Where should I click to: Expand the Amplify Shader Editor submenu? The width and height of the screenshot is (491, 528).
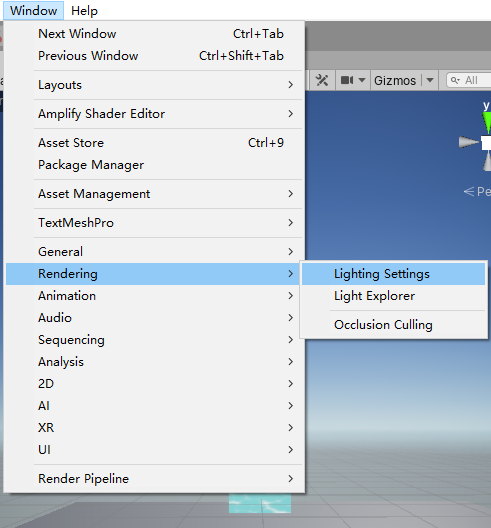[x=155, y=114]
